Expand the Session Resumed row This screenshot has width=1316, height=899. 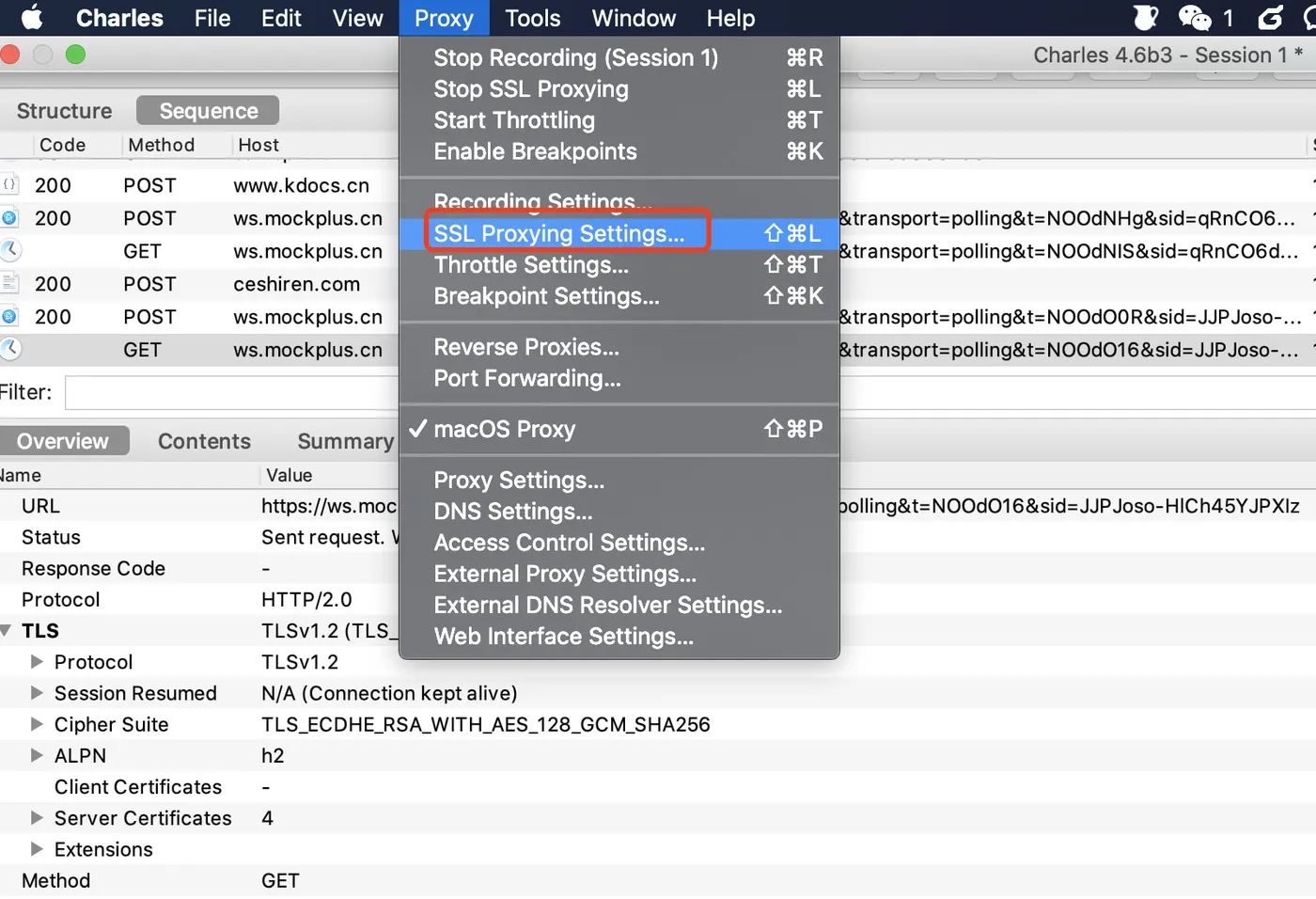pyautogui.click(x=37, y=693)
